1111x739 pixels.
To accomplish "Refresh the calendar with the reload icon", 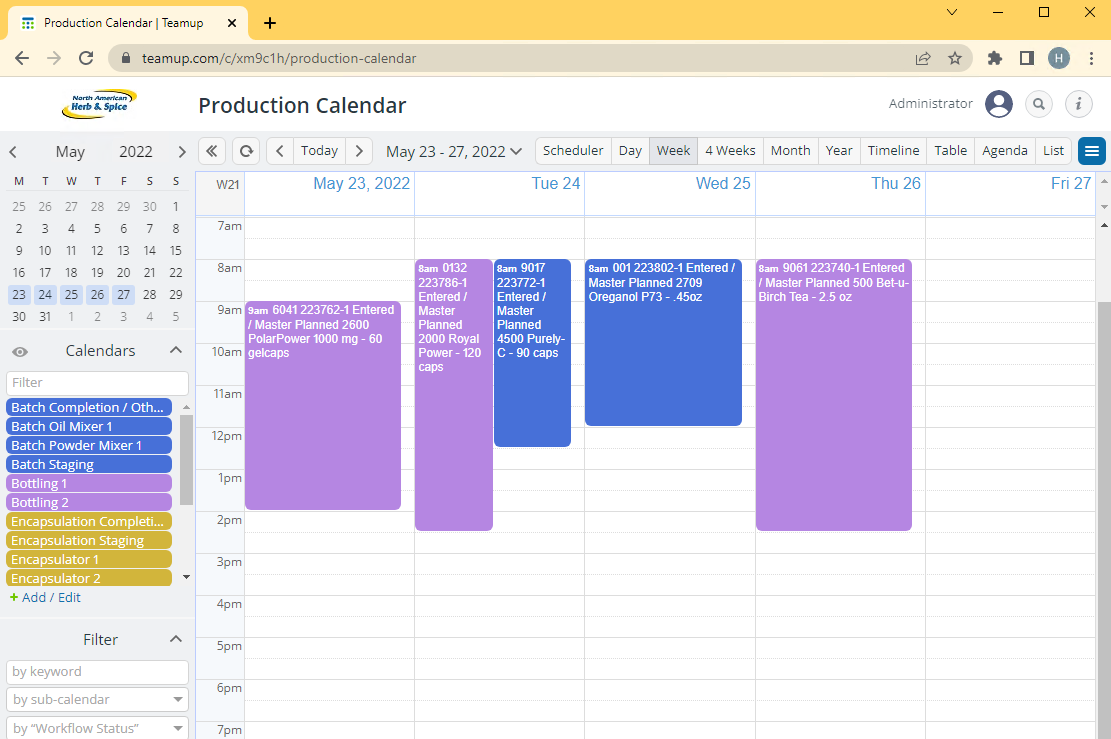I will click(x=245, y=150).
